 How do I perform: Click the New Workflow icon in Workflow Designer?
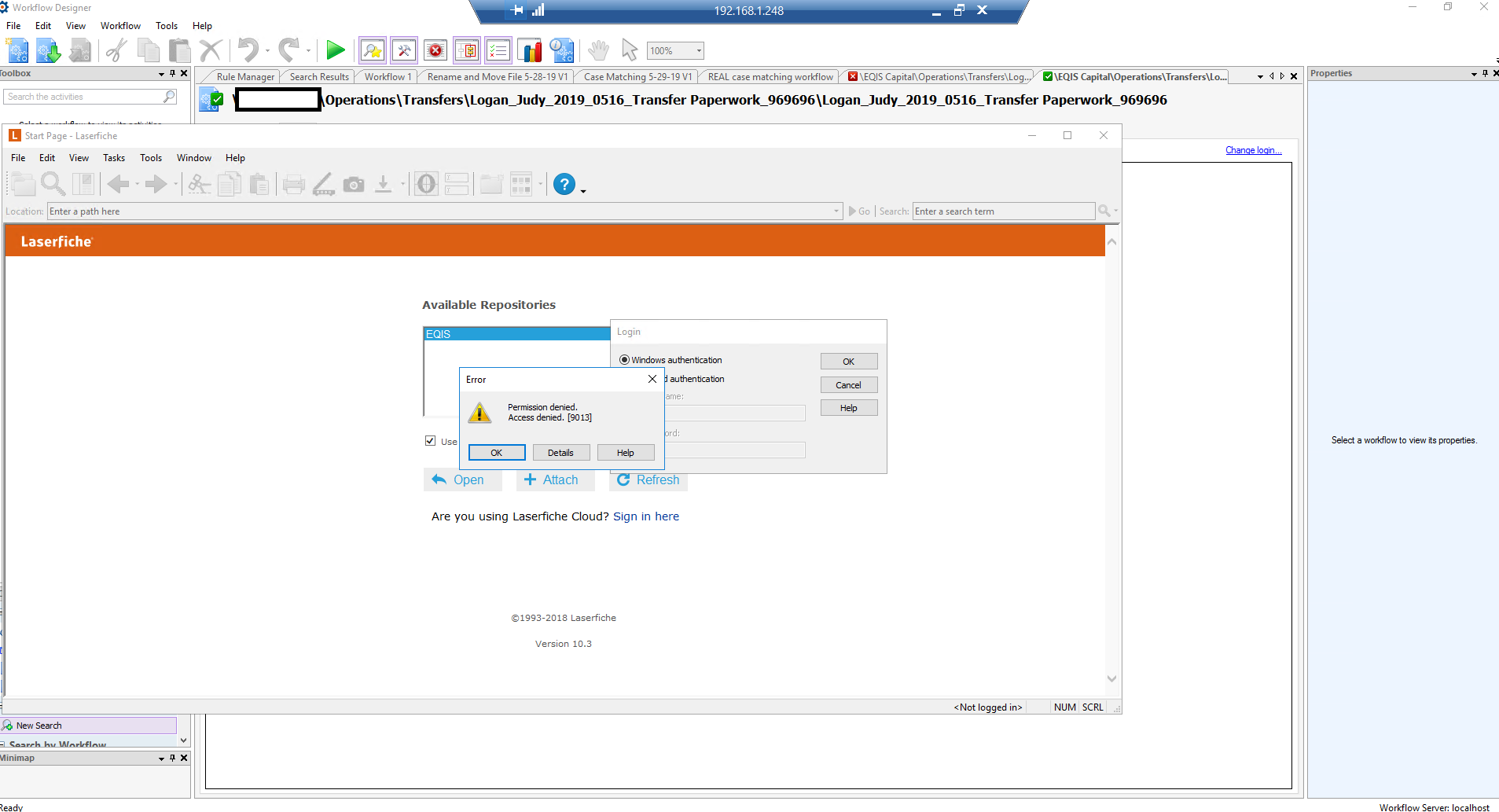point(17,50)
